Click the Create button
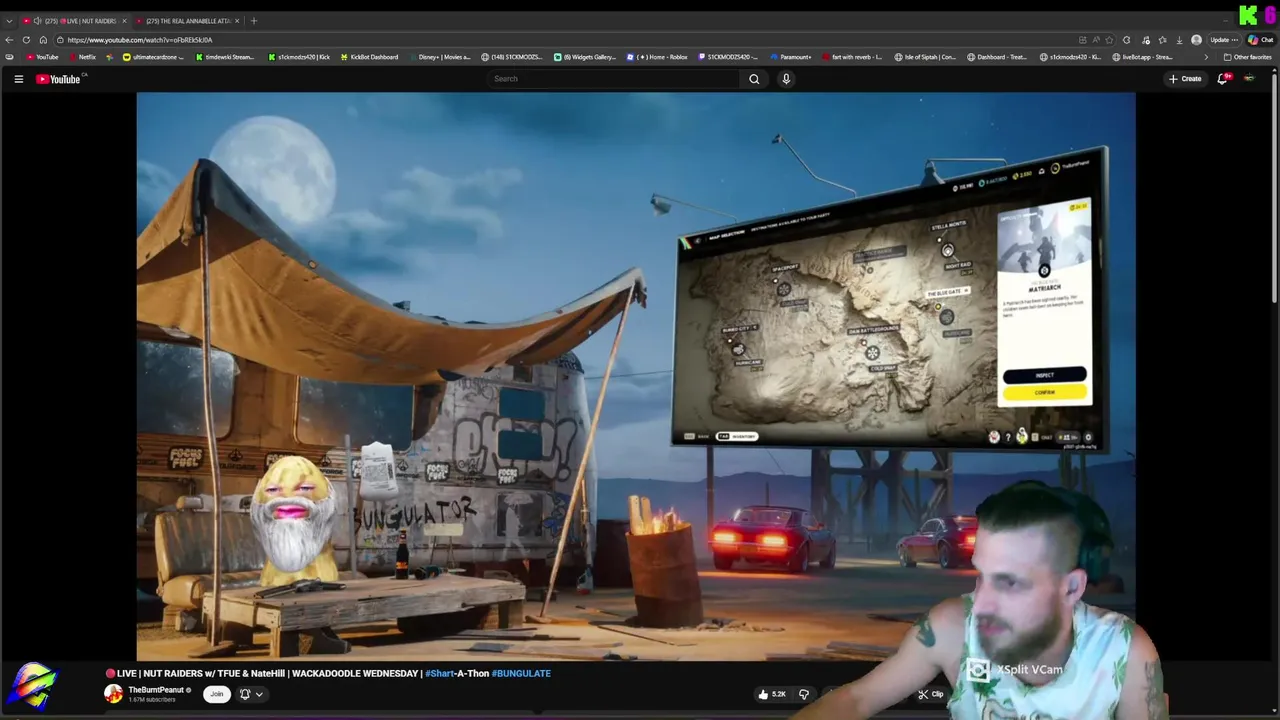 [x=1185, y=79]
